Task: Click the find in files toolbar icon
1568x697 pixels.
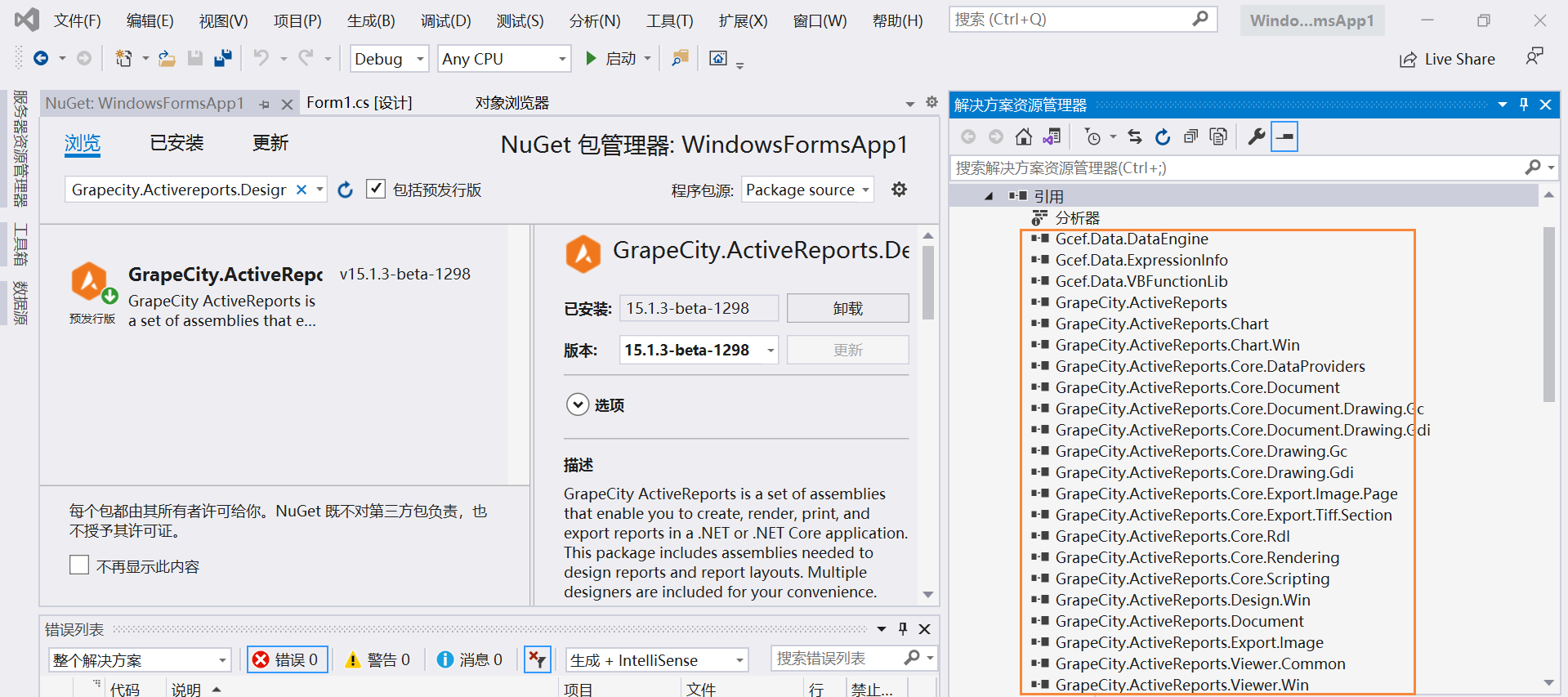Action: 680,58
